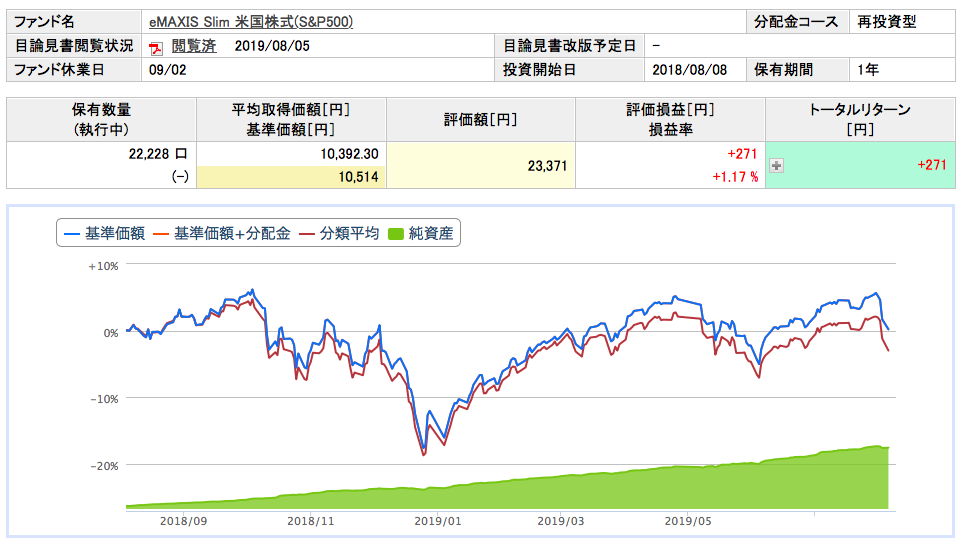
Task: Select the prospectus viewing date 2019/08/05
Action: click(x=272, y=46)
